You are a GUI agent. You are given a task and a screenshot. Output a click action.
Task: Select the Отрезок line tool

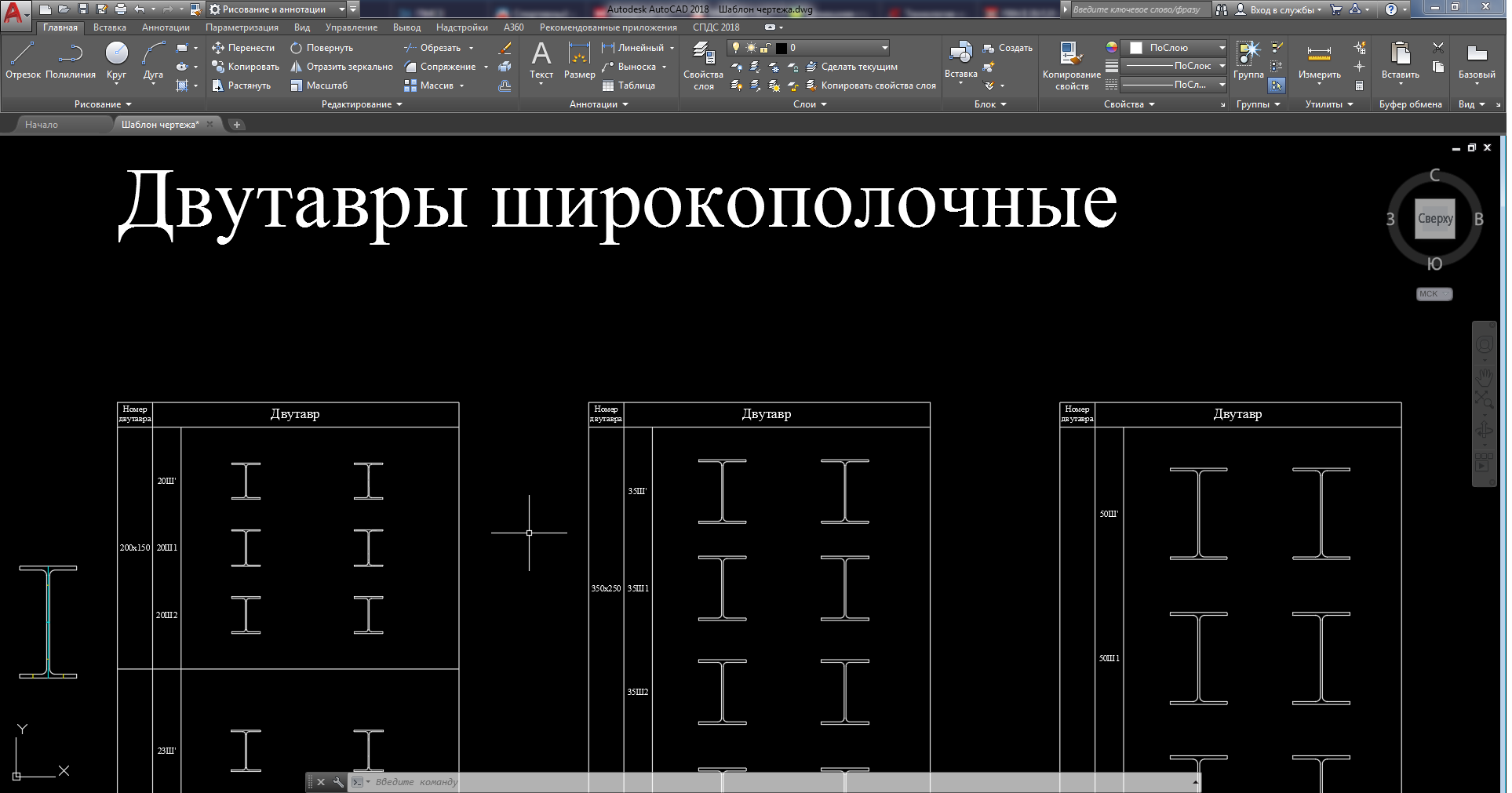click(x=23, y=61)
